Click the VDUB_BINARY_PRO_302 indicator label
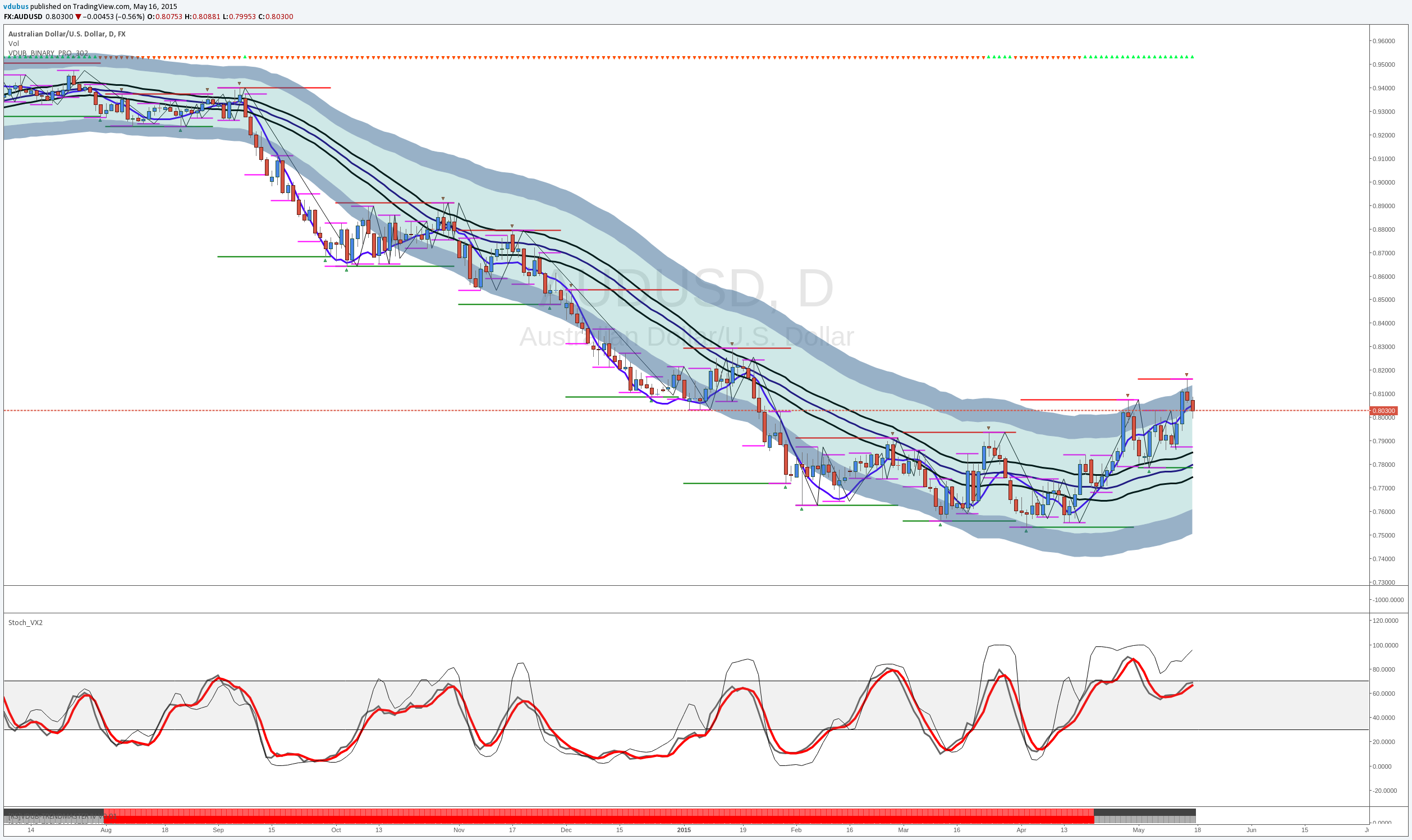 48,53
